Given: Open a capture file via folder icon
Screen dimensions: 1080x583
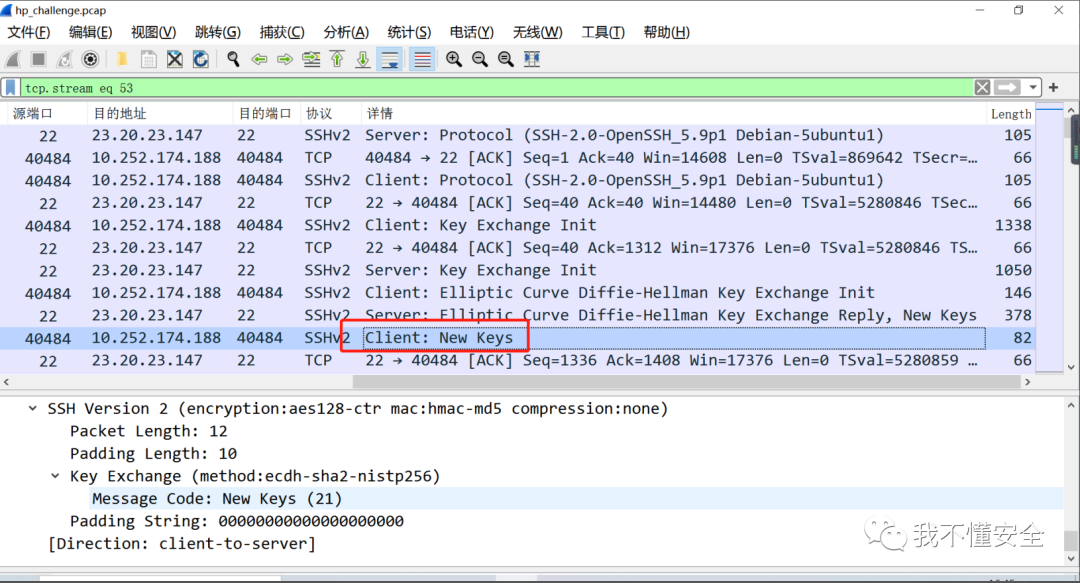Looking at the screenshot, I should (122, 59).
